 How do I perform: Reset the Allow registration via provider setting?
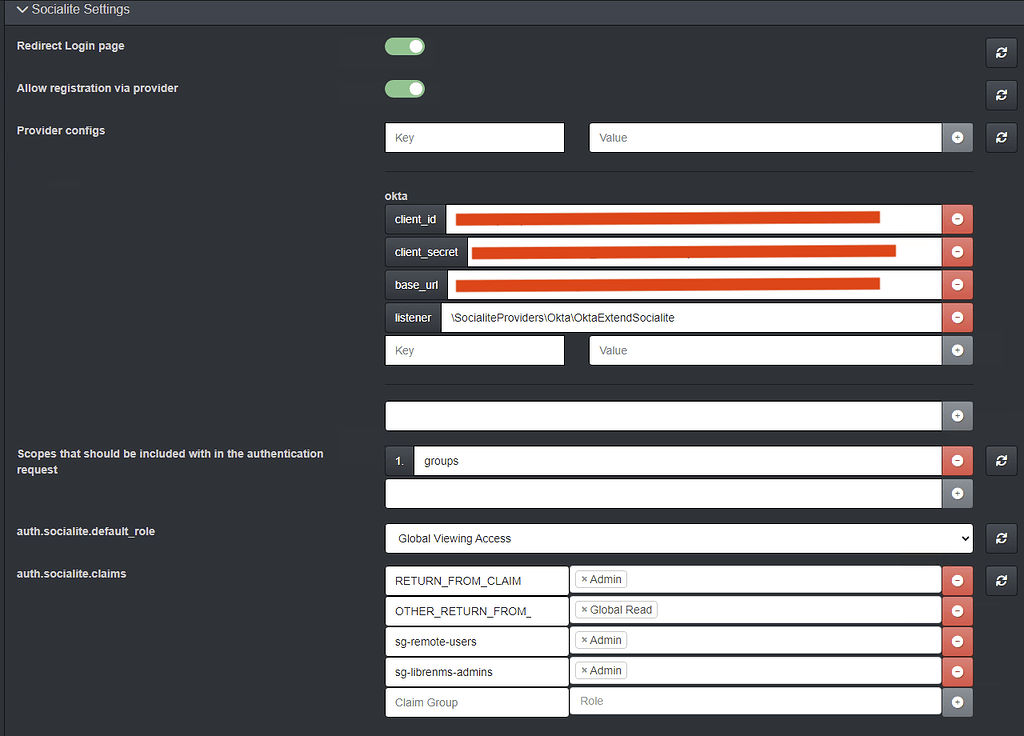click(1001, 95)
